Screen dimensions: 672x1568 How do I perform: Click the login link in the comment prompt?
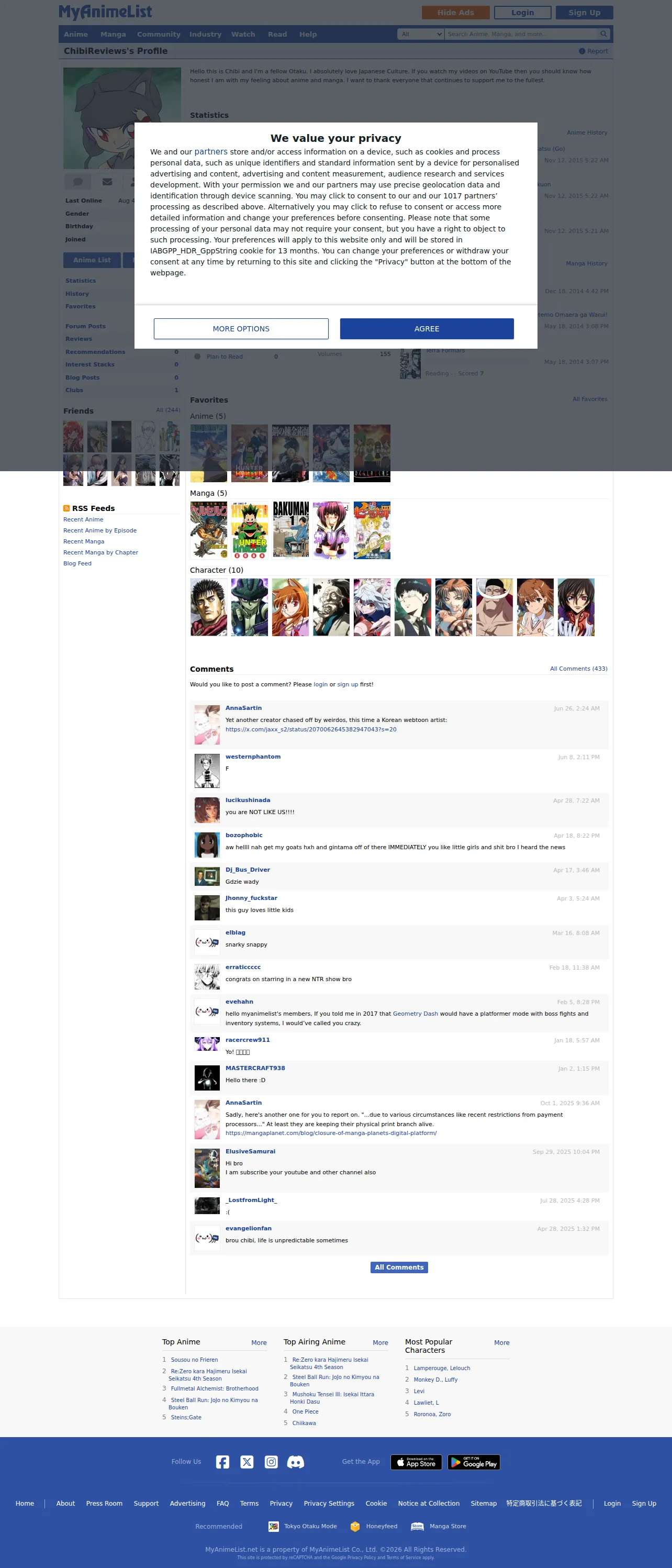pyautogui.click(x=320, y=684)
